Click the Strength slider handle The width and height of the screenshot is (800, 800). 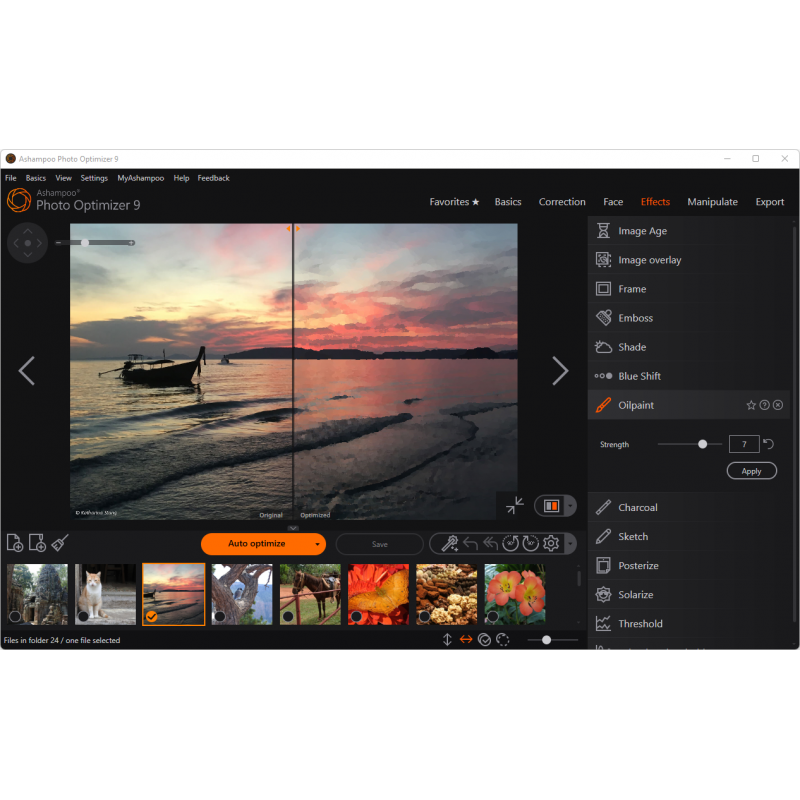click(703, 444)
